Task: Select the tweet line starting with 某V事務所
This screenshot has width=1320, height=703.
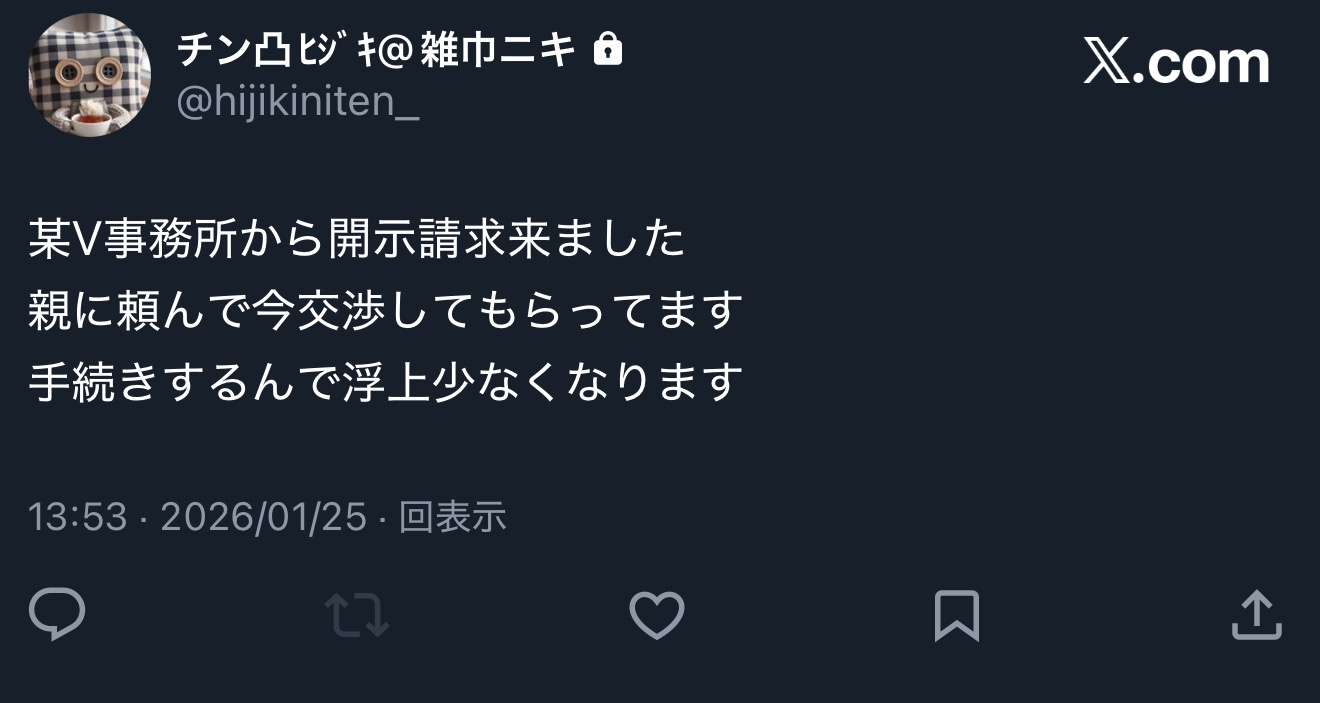Action: tap(357, 240)
